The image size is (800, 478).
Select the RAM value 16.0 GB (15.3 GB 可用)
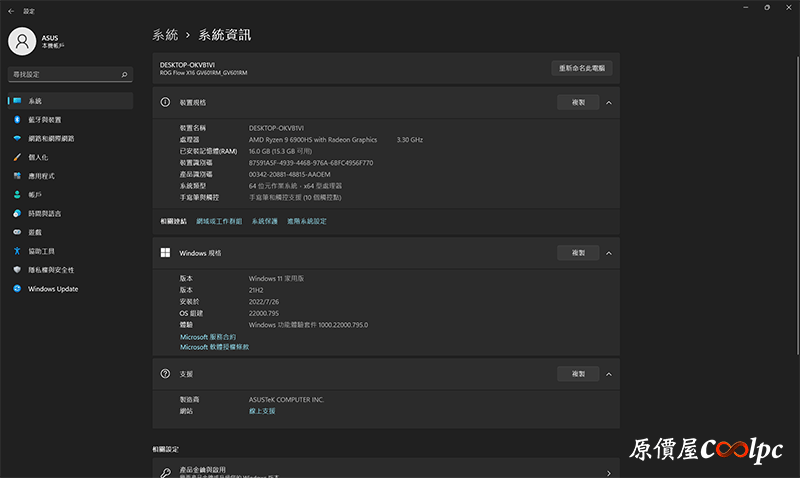[x=280, y=152]
